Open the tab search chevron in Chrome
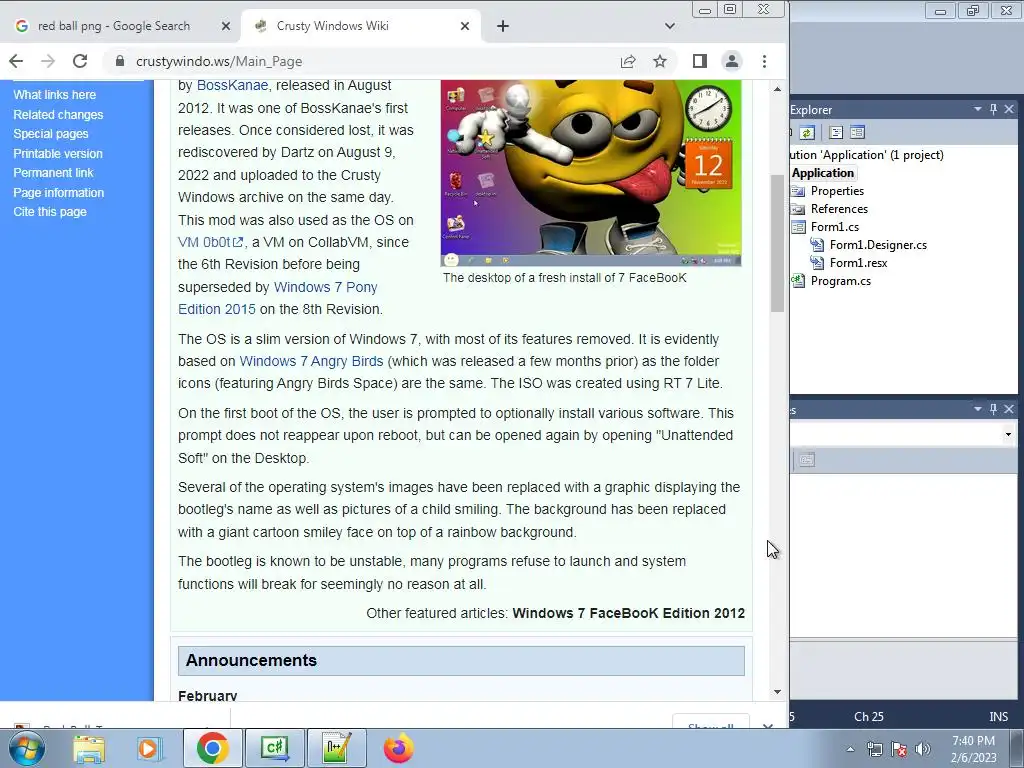Viewport: 1024px width, 768px height. 669,26
